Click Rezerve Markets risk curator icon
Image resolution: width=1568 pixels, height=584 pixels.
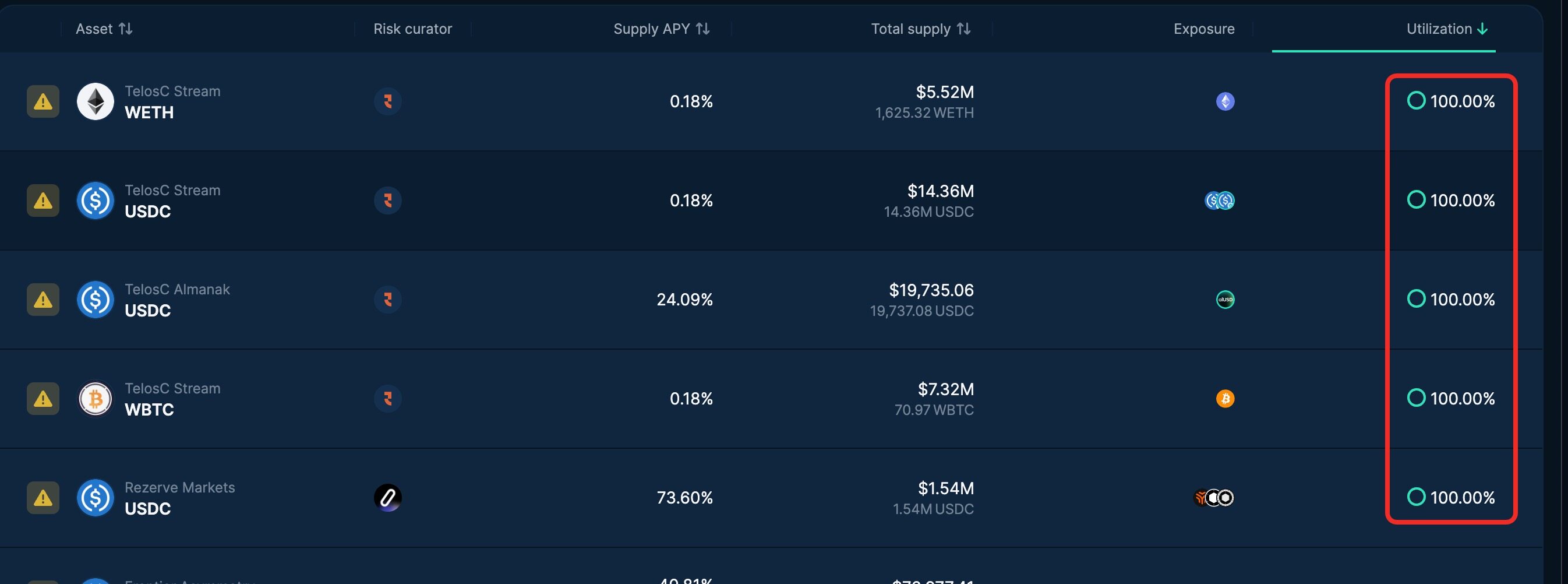pos(388,498)
